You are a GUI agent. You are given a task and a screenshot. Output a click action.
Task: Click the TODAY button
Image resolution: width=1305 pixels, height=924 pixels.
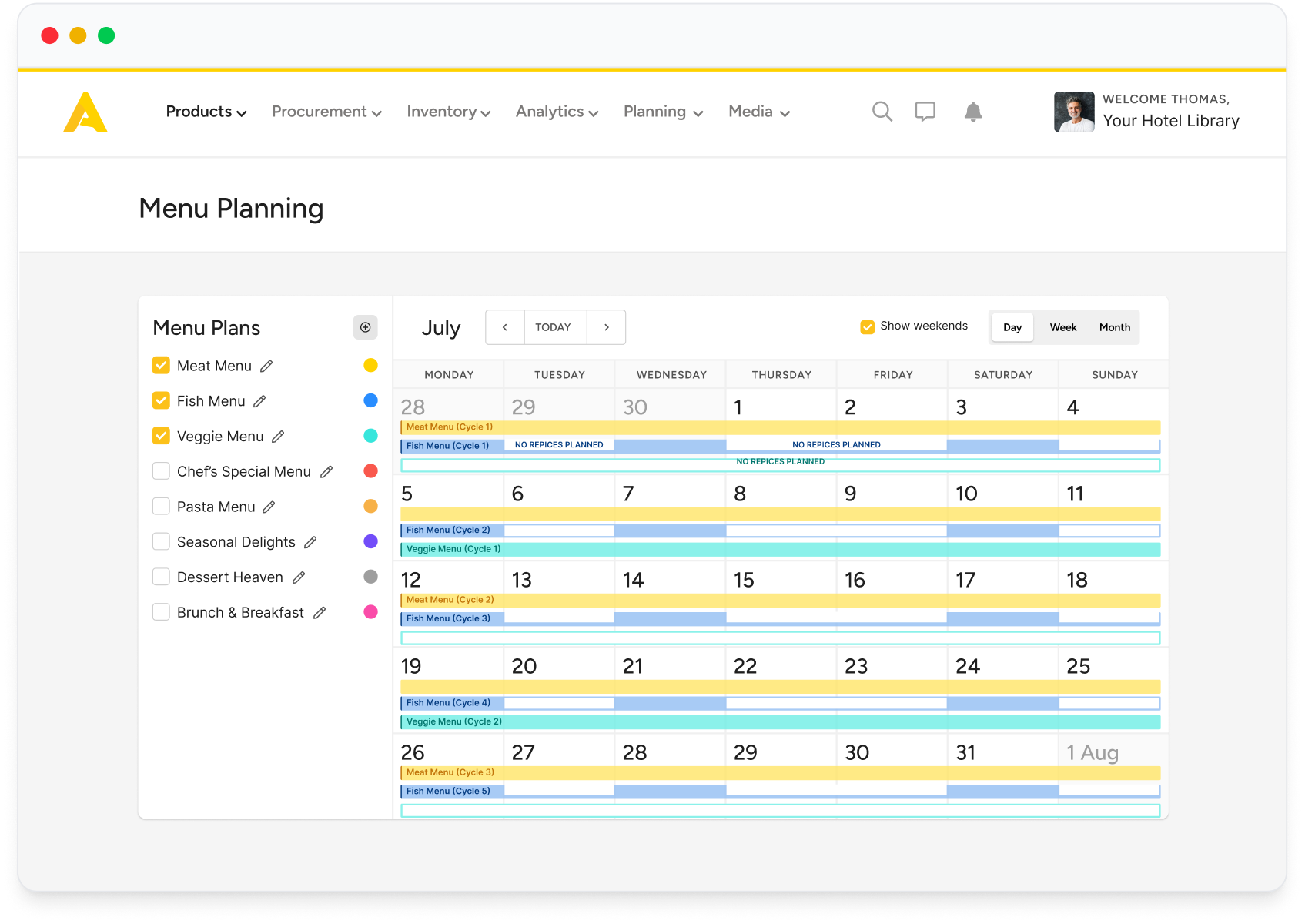click(554, 326)
